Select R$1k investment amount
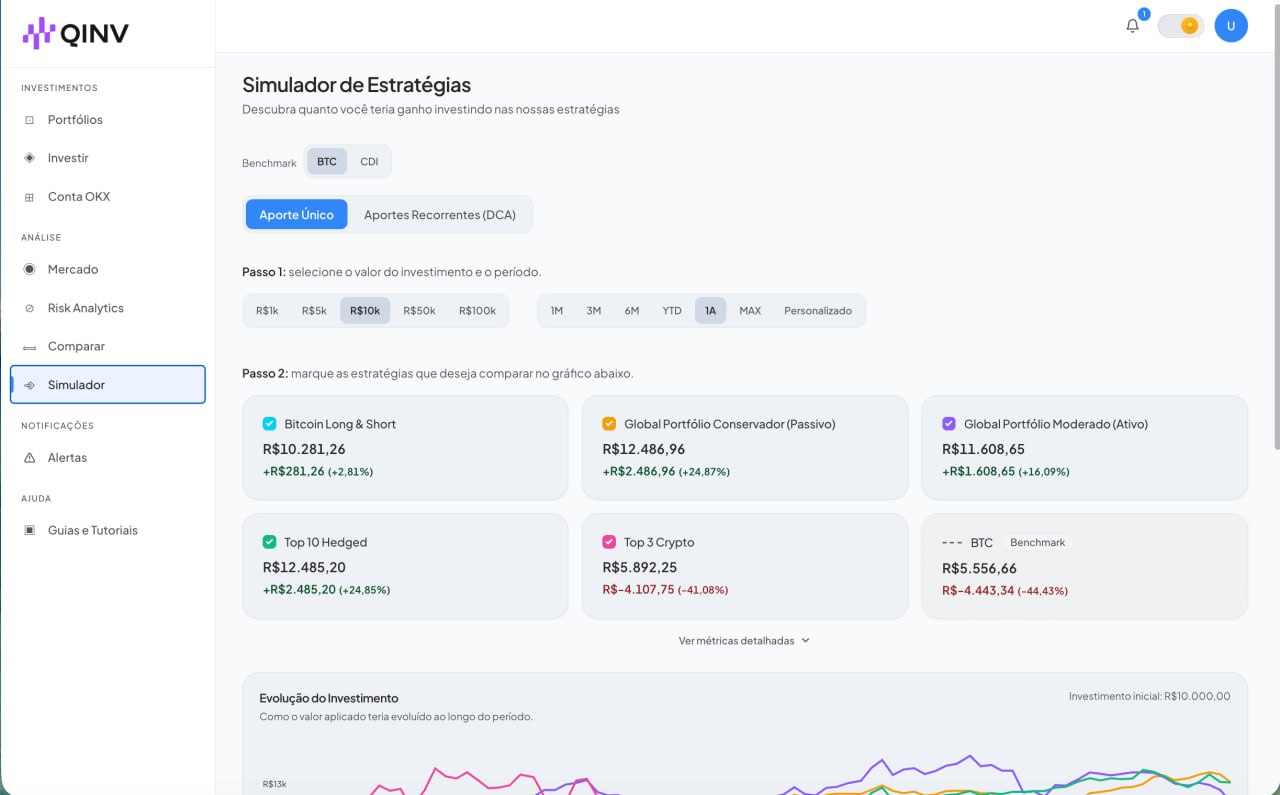Image resolution: width=1280 pixels, height=795 pixels. tap(267, 311)
